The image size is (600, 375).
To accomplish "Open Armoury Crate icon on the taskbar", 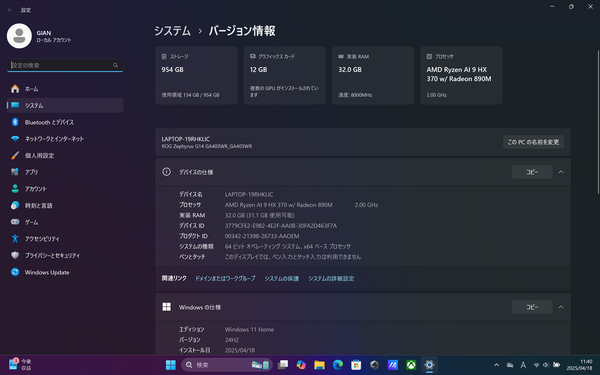I will pos(375,365).
